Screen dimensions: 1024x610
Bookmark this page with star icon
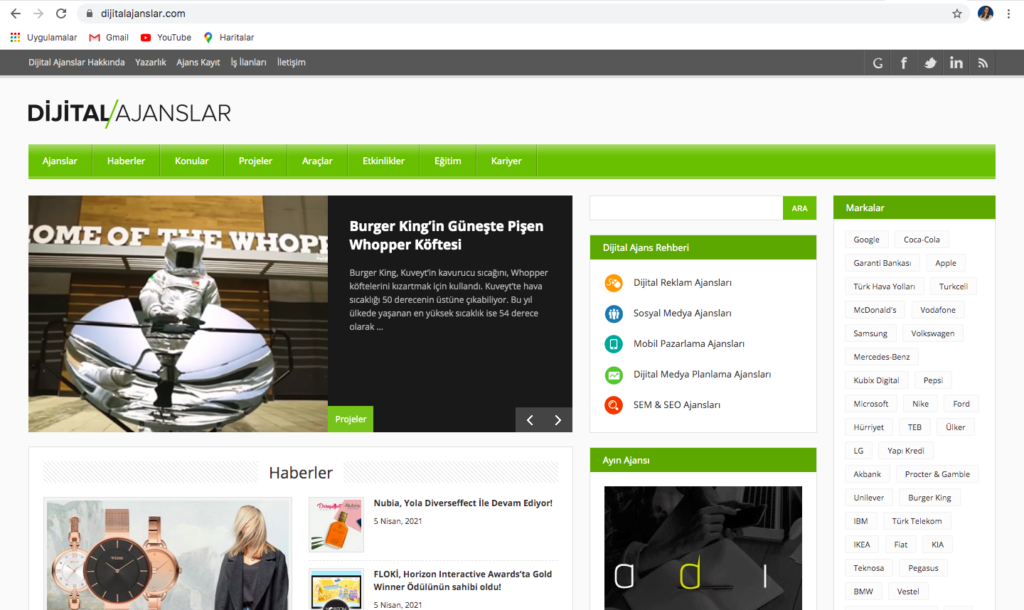click(x=957, y=14)
